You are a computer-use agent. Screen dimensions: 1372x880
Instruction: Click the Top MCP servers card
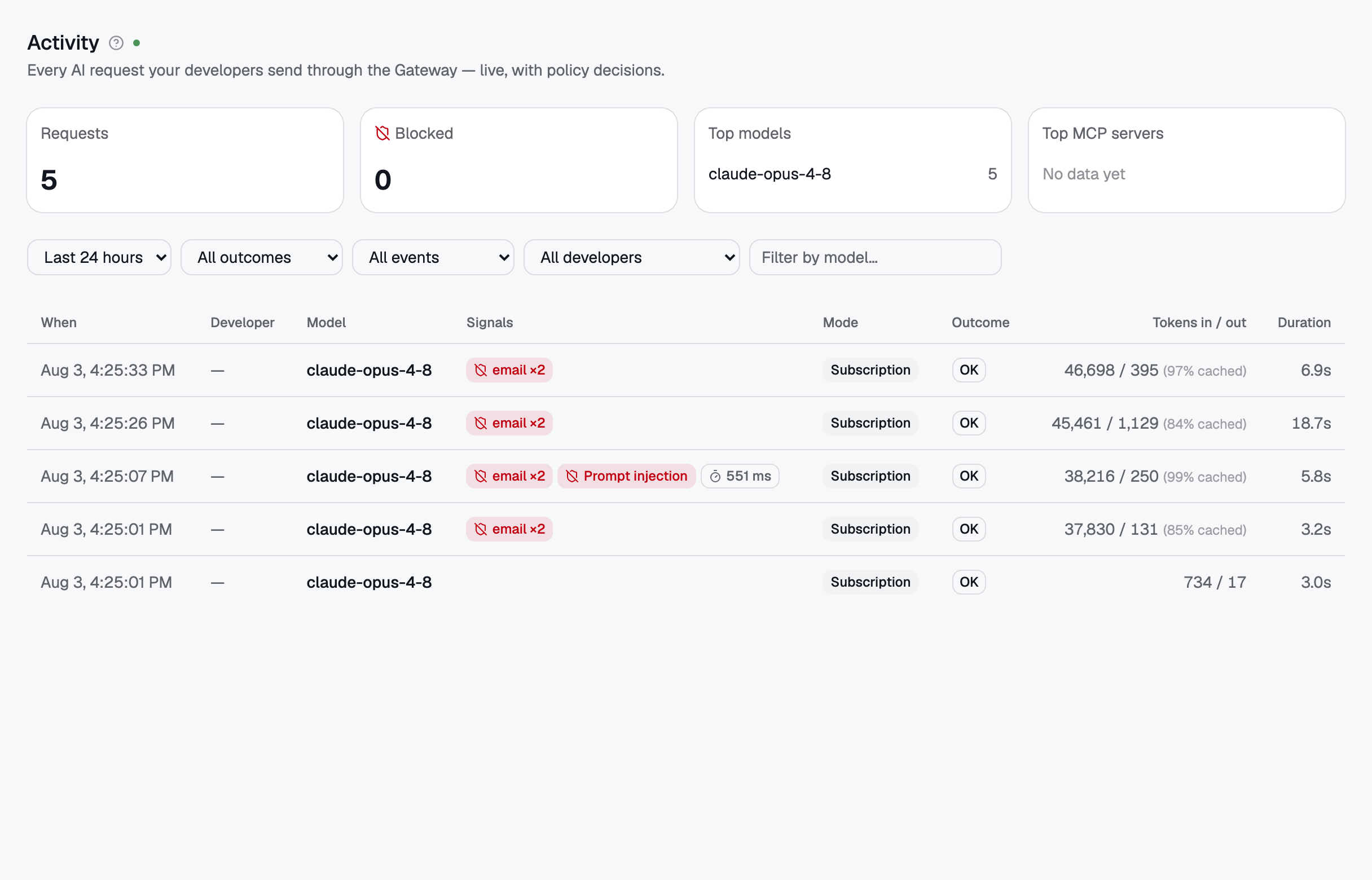point(1187,161)
